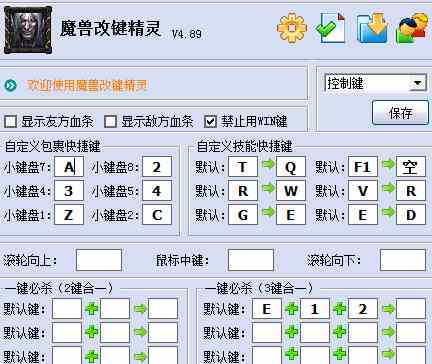Click the remapped skill key field W
The width and height of the screenshot is (432, 364).
291,191
